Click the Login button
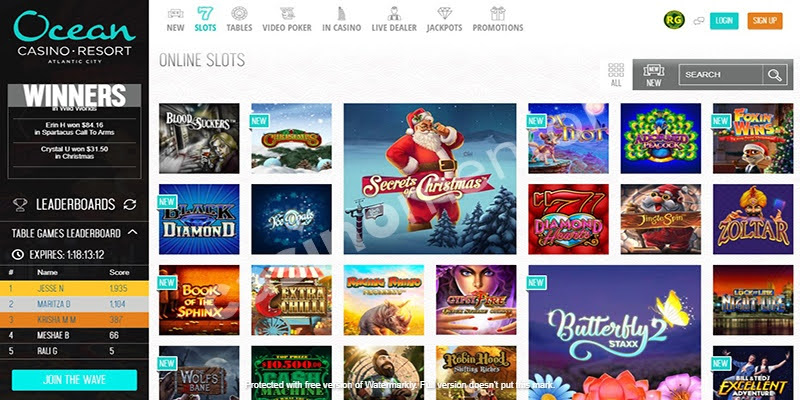The width and height of the screenshot is (800, 400). tap(724, 21)
